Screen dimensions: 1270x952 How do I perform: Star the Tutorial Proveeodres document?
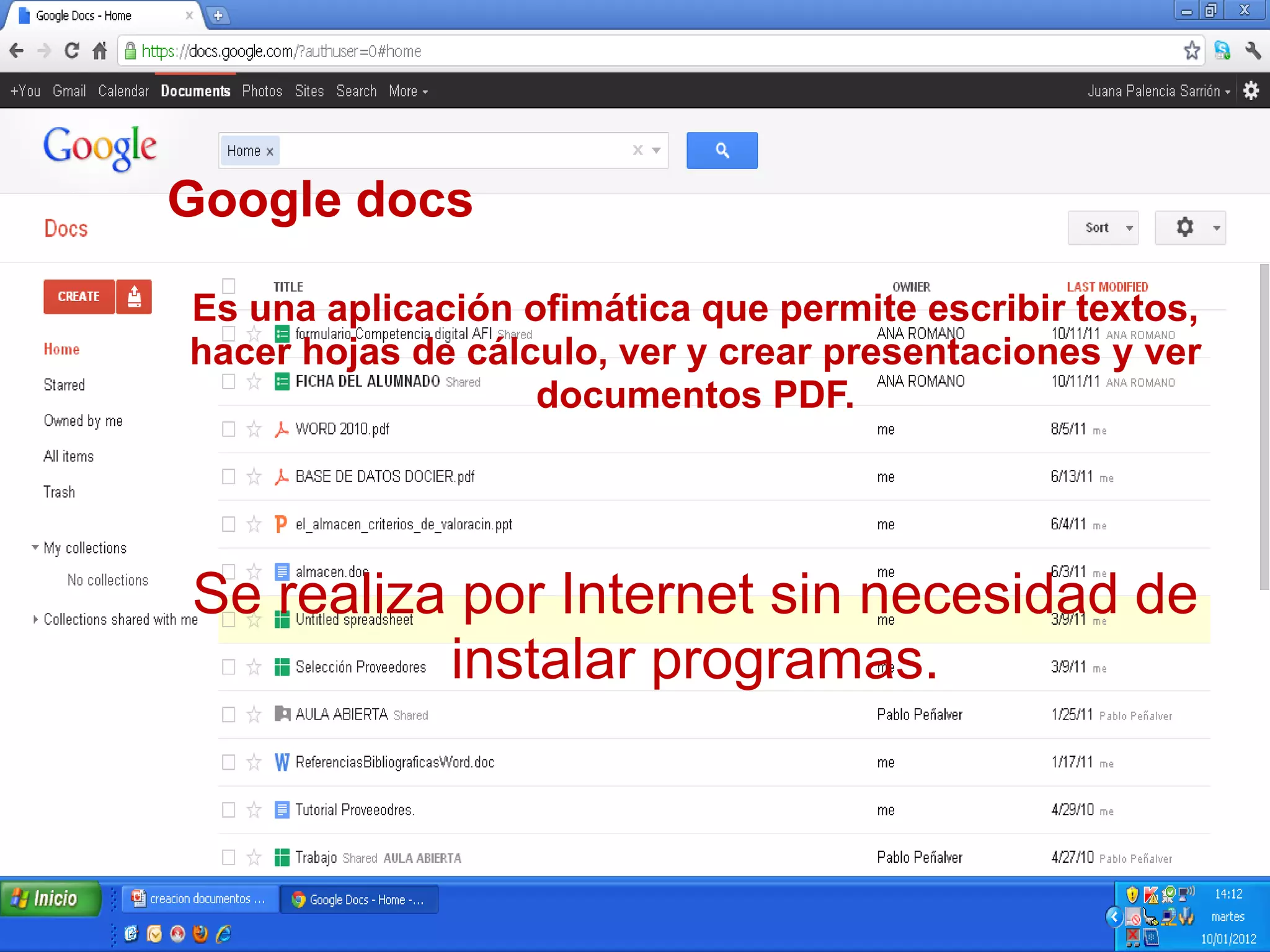click(254, 809)
